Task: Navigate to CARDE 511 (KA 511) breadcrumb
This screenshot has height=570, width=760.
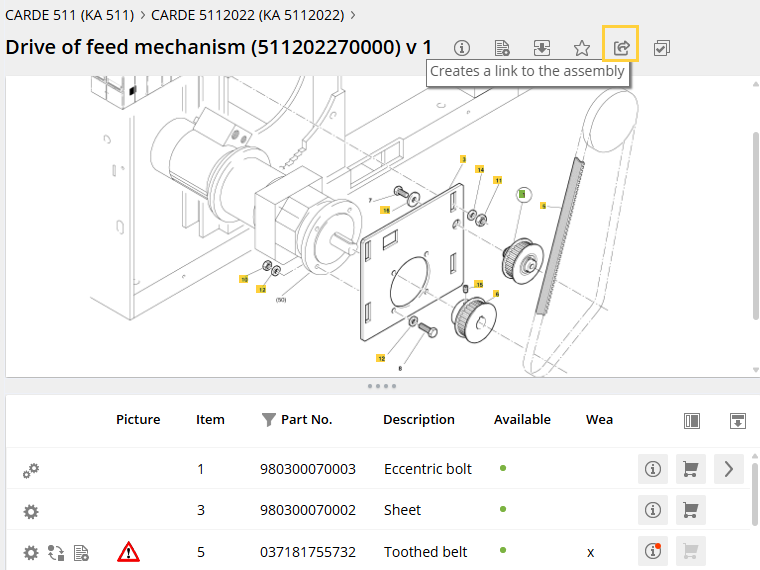Action: click(x=69, y=15)
